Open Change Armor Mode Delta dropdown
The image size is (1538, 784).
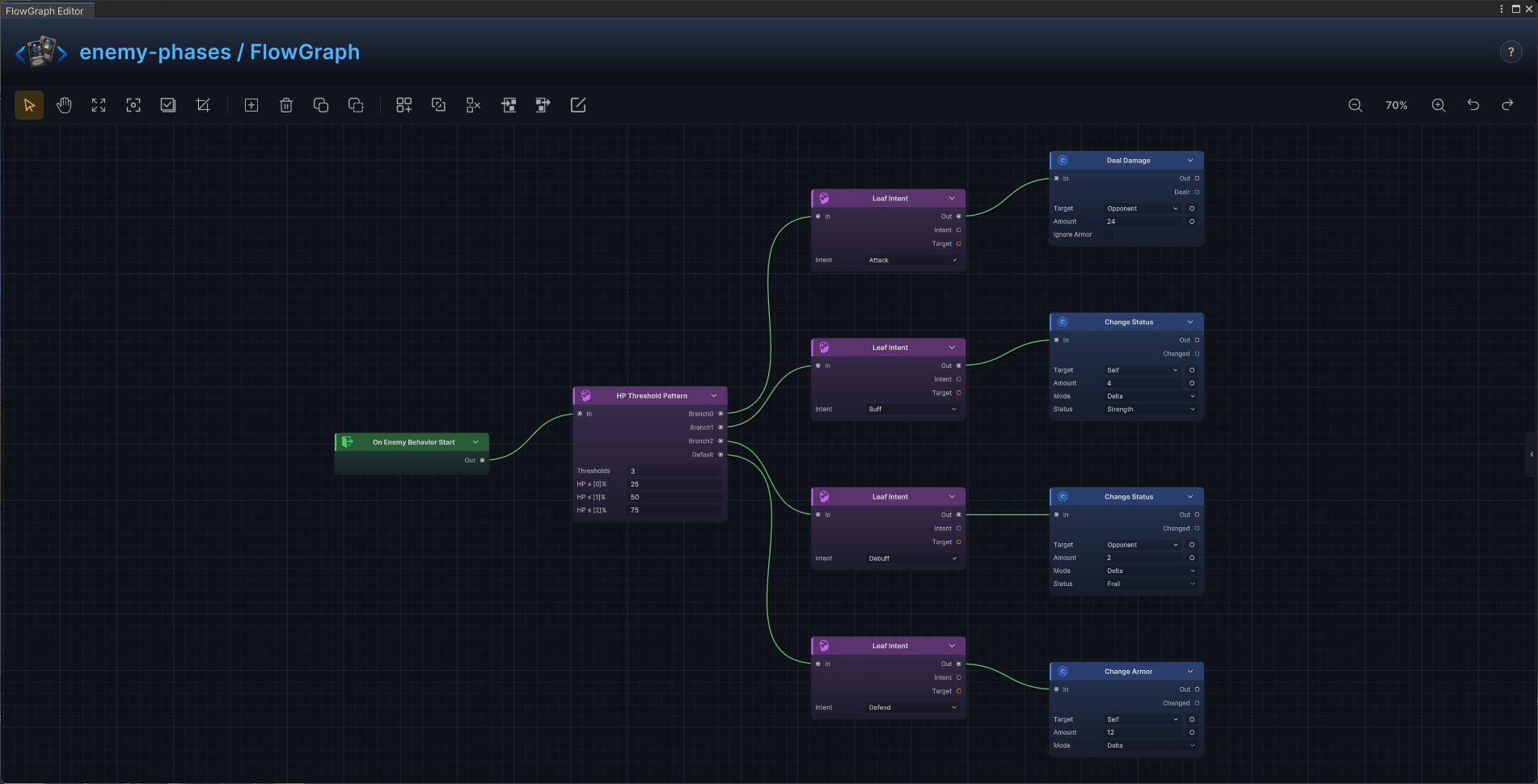point(1151,745)
